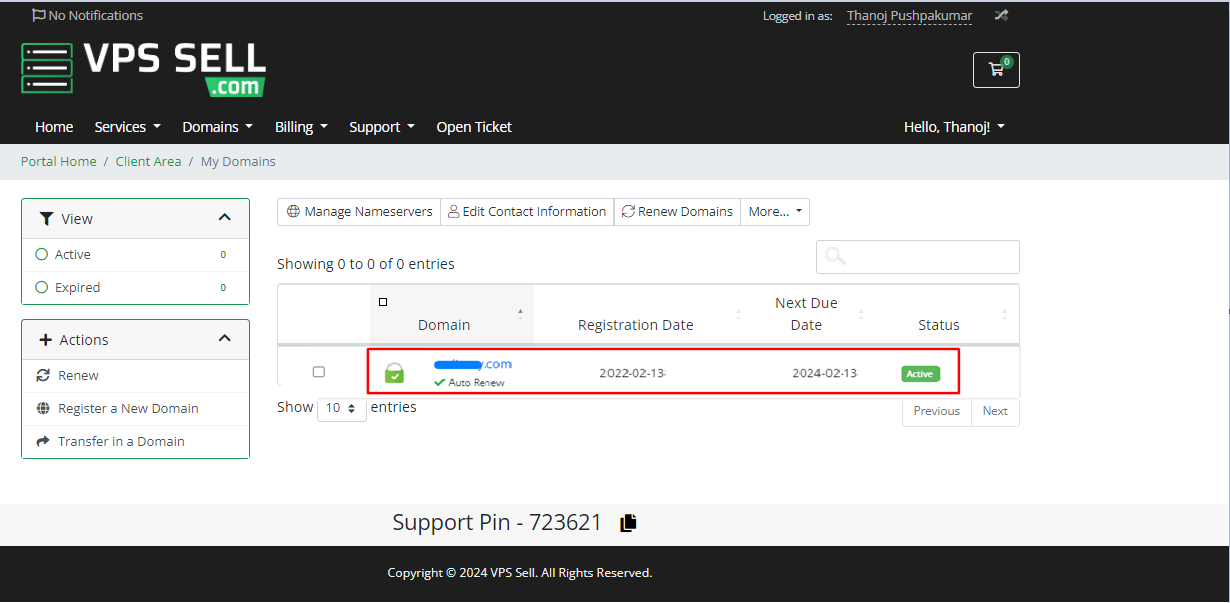Open the Portal Home breadcrumb

[59, 161]
